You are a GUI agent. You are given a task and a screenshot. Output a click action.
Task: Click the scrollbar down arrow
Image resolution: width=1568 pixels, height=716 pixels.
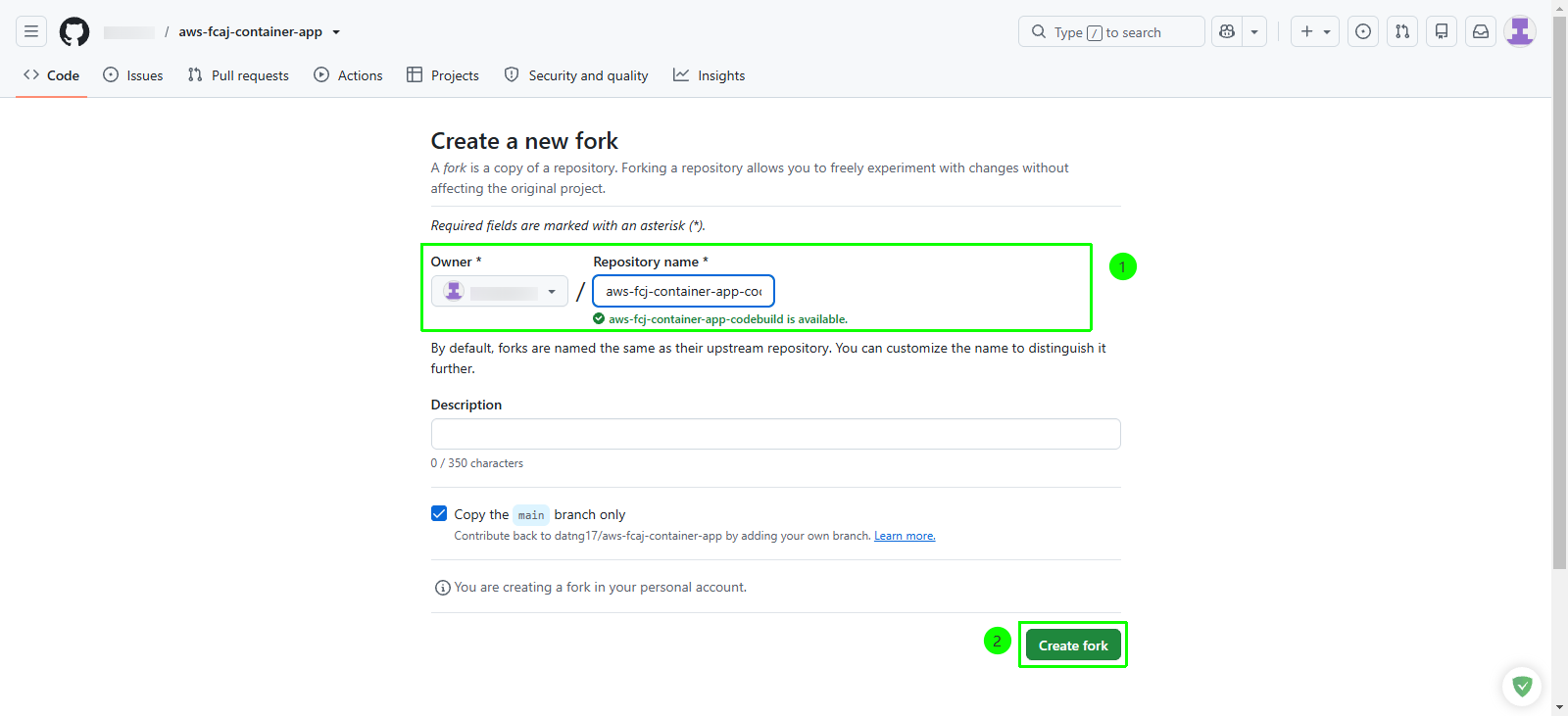point(1559,707)
